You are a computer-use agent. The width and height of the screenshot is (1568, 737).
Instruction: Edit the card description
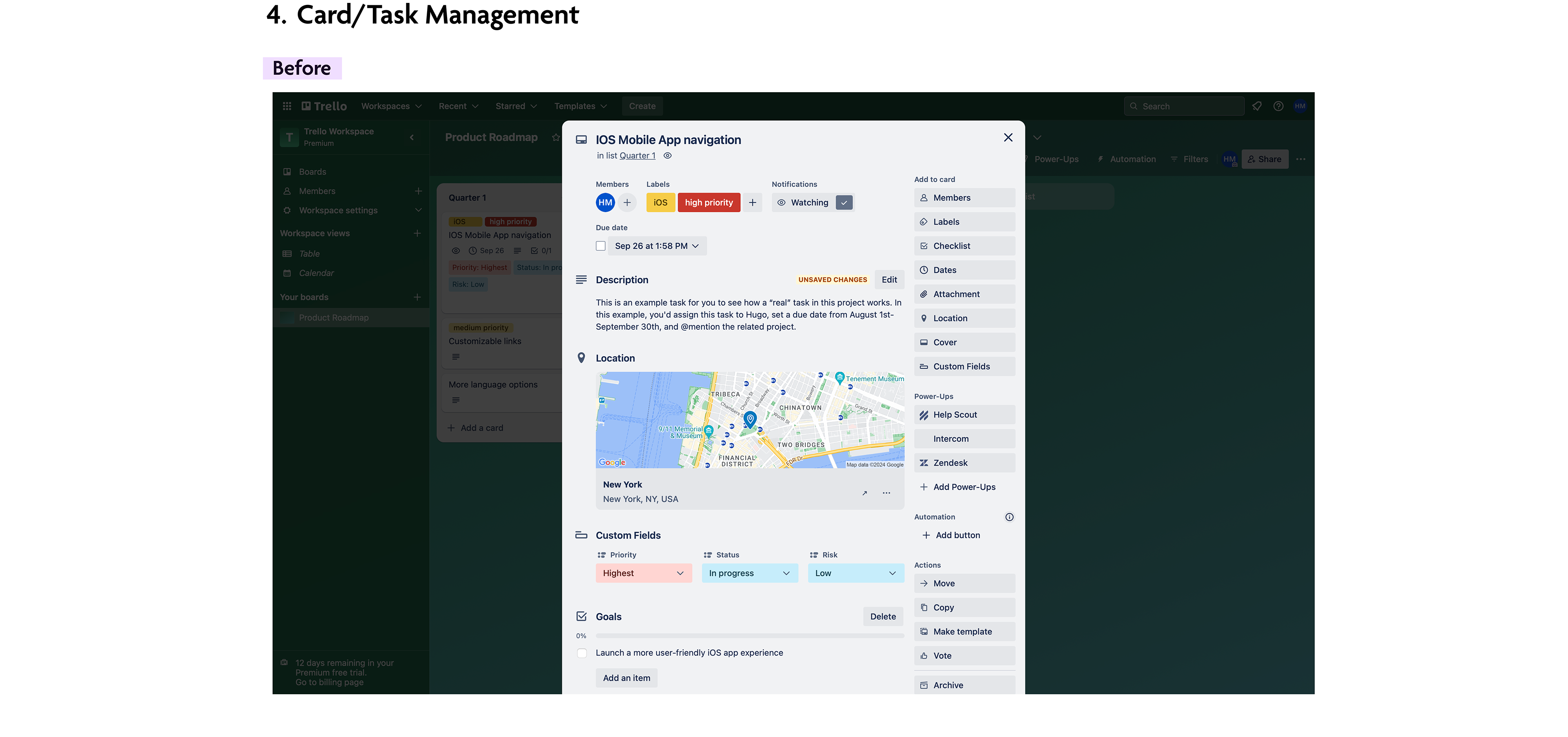889,280
